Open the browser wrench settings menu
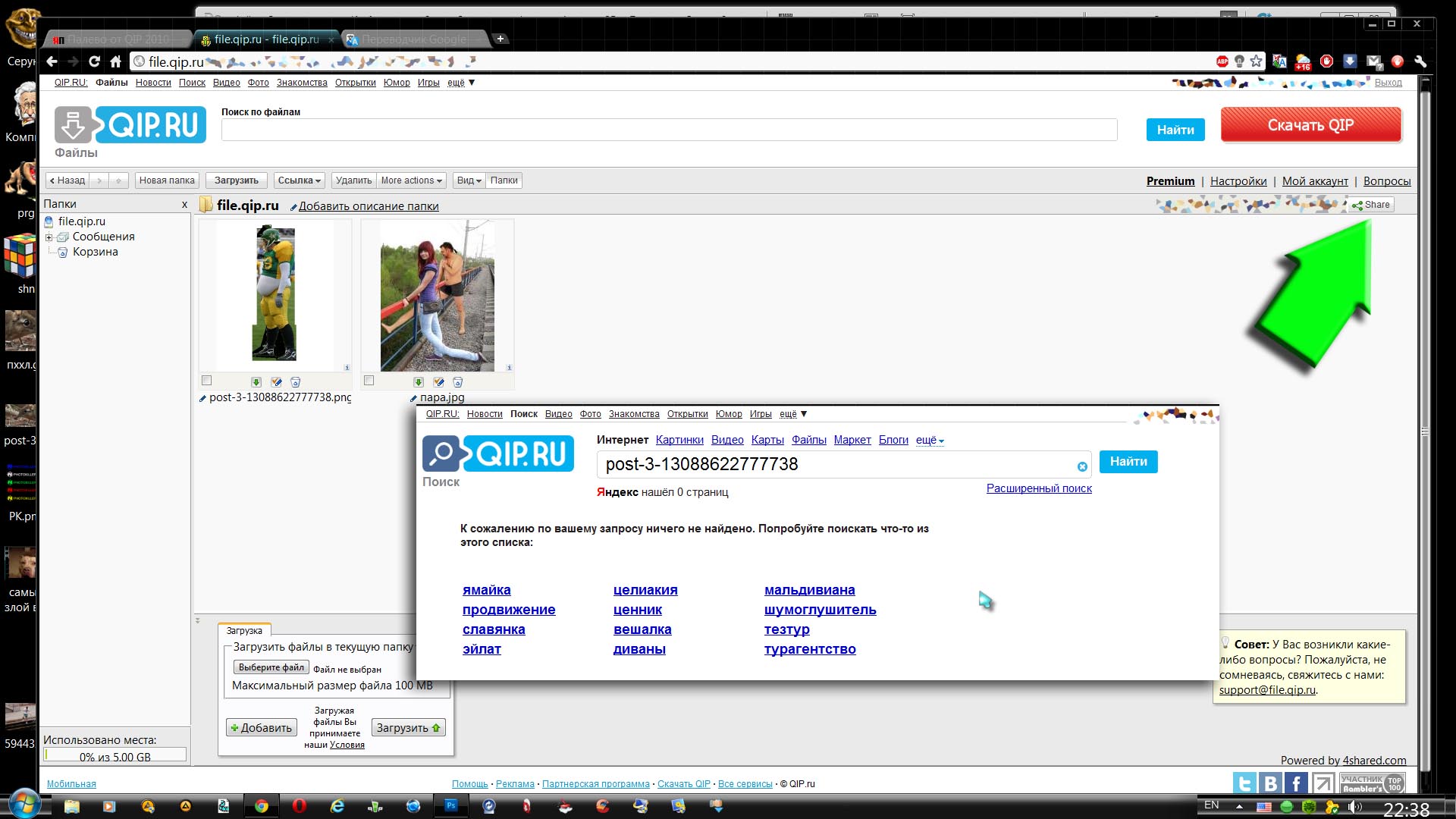The height and width of the screenshot is (819, 1456). pos(1420,61)
